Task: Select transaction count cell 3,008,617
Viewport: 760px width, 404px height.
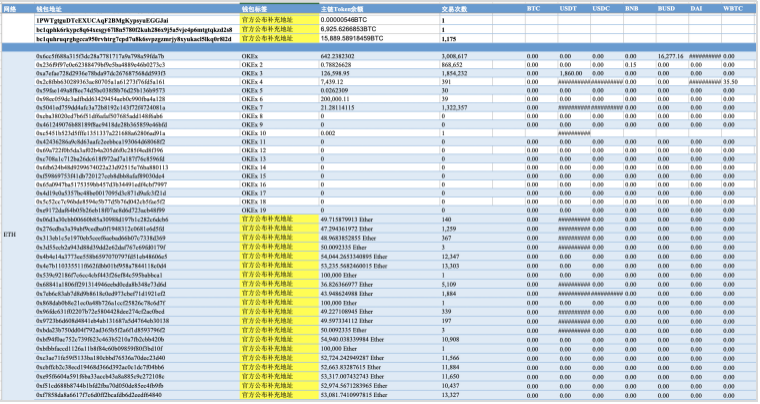Action: 455,56
